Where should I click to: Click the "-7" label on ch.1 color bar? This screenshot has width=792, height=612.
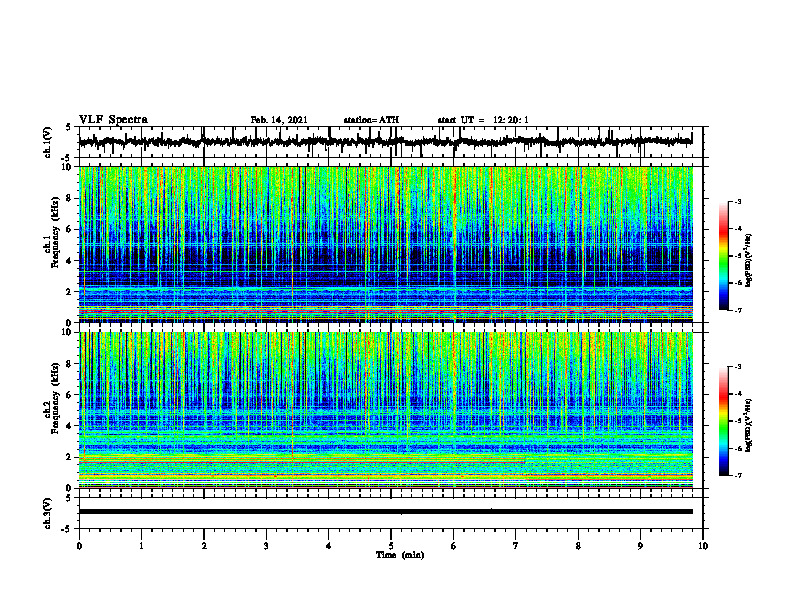click(737, 310)
